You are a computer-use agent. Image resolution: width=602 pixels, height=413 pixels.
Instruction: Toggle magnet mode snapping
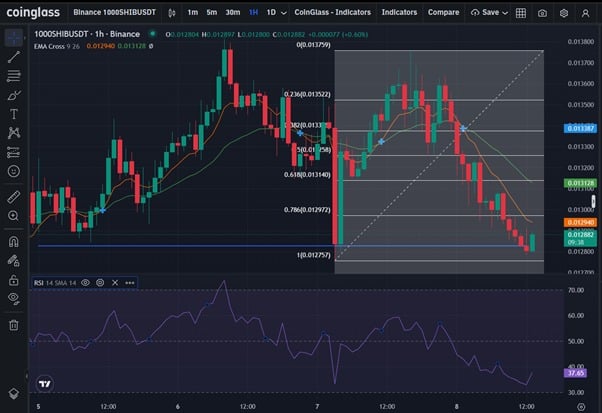coord(14,242)
